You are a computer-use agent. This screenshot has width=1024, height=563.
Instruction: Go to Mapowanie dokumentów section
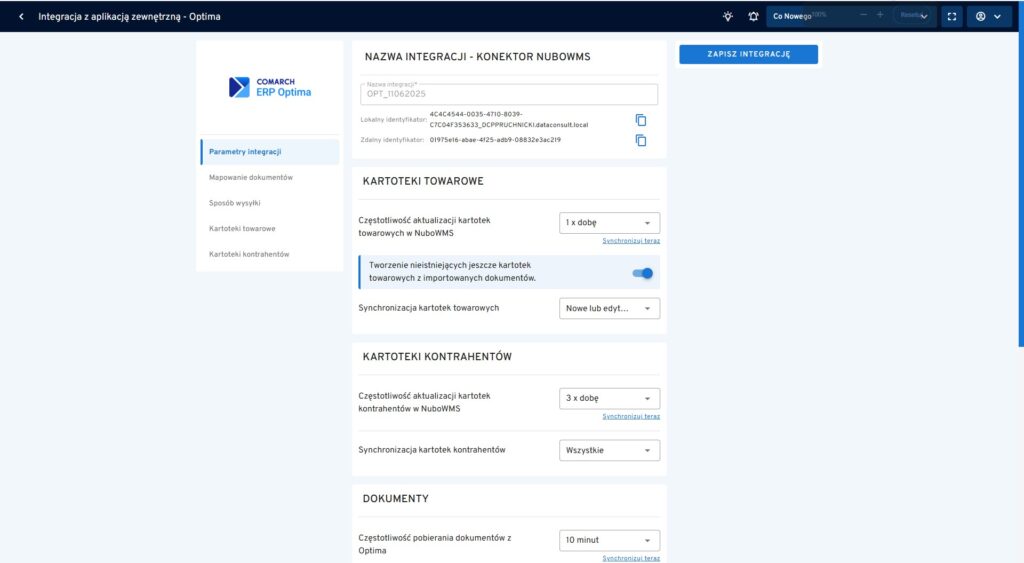[x=251, y=177]
